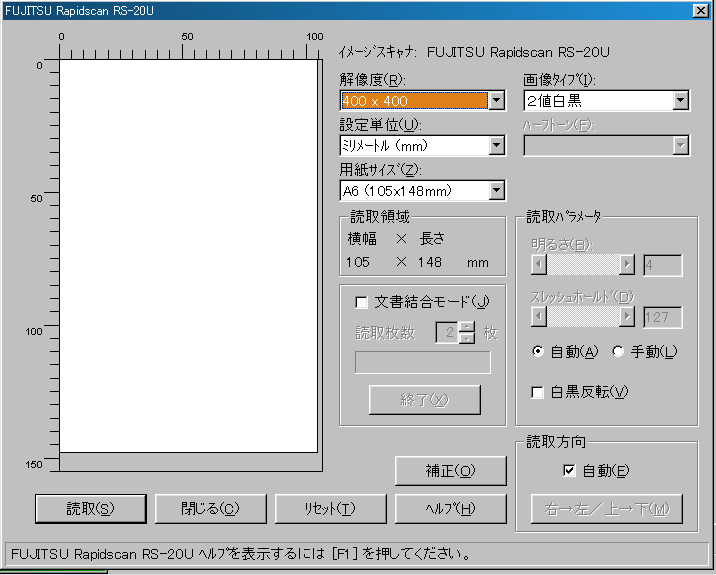The width and height of the screenshot is (716, 575).
Task: Decrease スレッシュホールド with the left arrow
Action: 539,317
